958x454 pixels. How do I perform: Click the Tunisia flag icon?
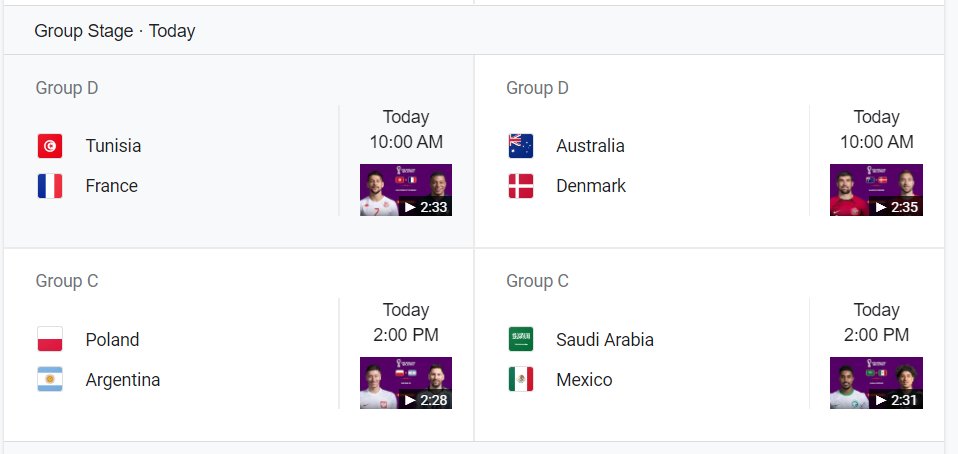point(49,146)
